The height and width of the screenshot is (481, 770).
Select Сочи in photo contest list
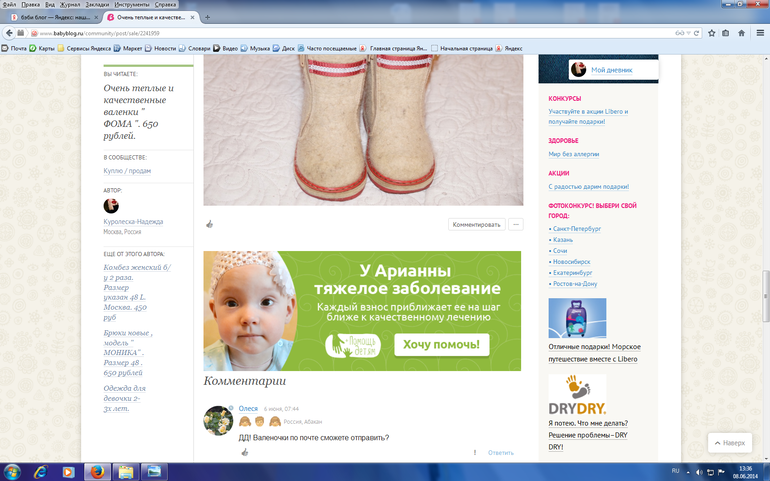(560, 251)
